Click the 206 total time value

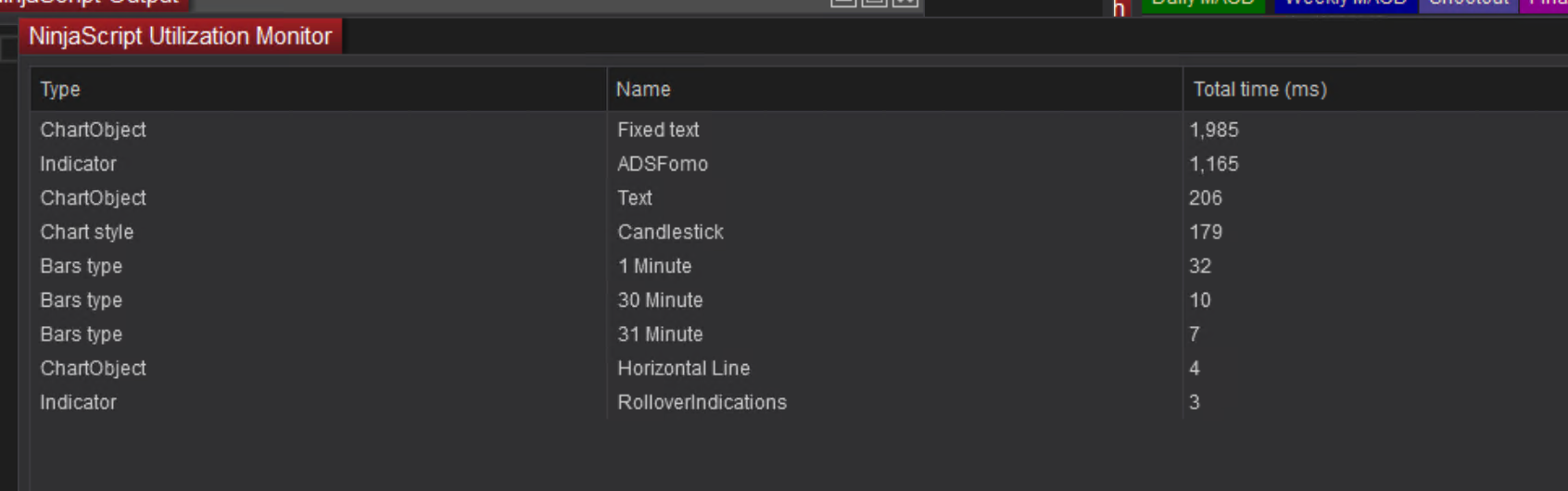(x=1206, y=198)
